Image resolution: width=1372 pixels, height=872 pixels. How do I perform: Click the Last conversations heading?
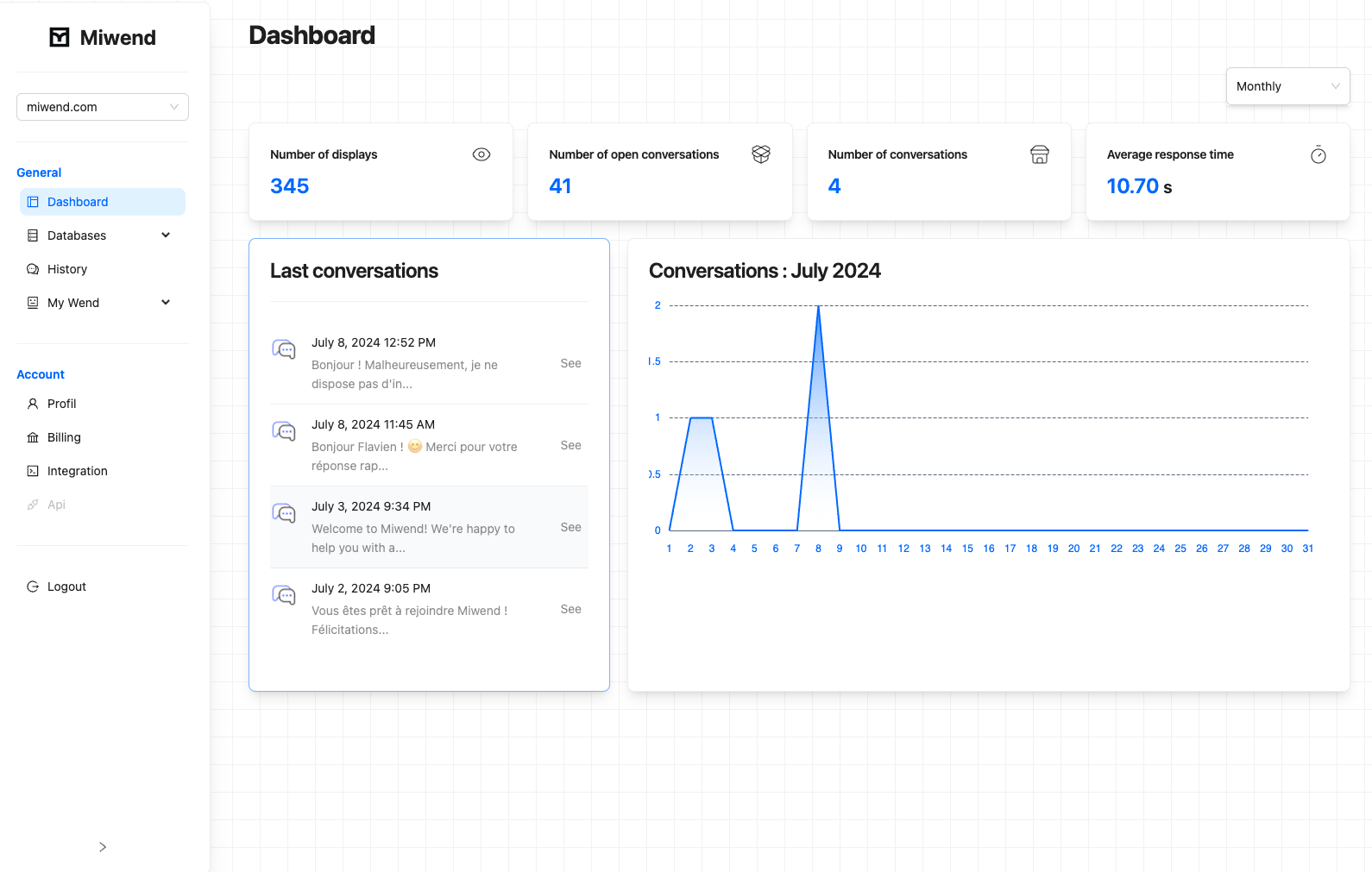(354, 271)
